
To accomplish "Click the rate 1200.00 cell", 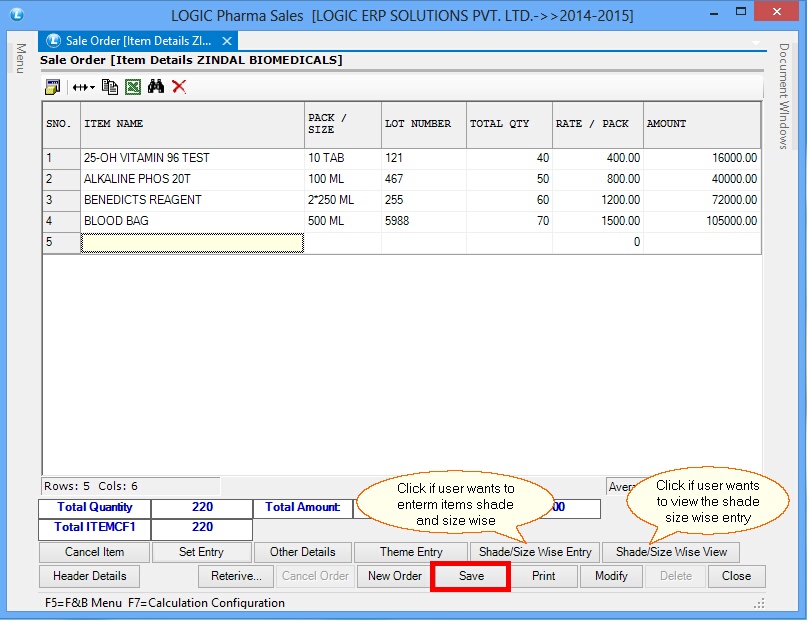I will click(x=598, y=200).
